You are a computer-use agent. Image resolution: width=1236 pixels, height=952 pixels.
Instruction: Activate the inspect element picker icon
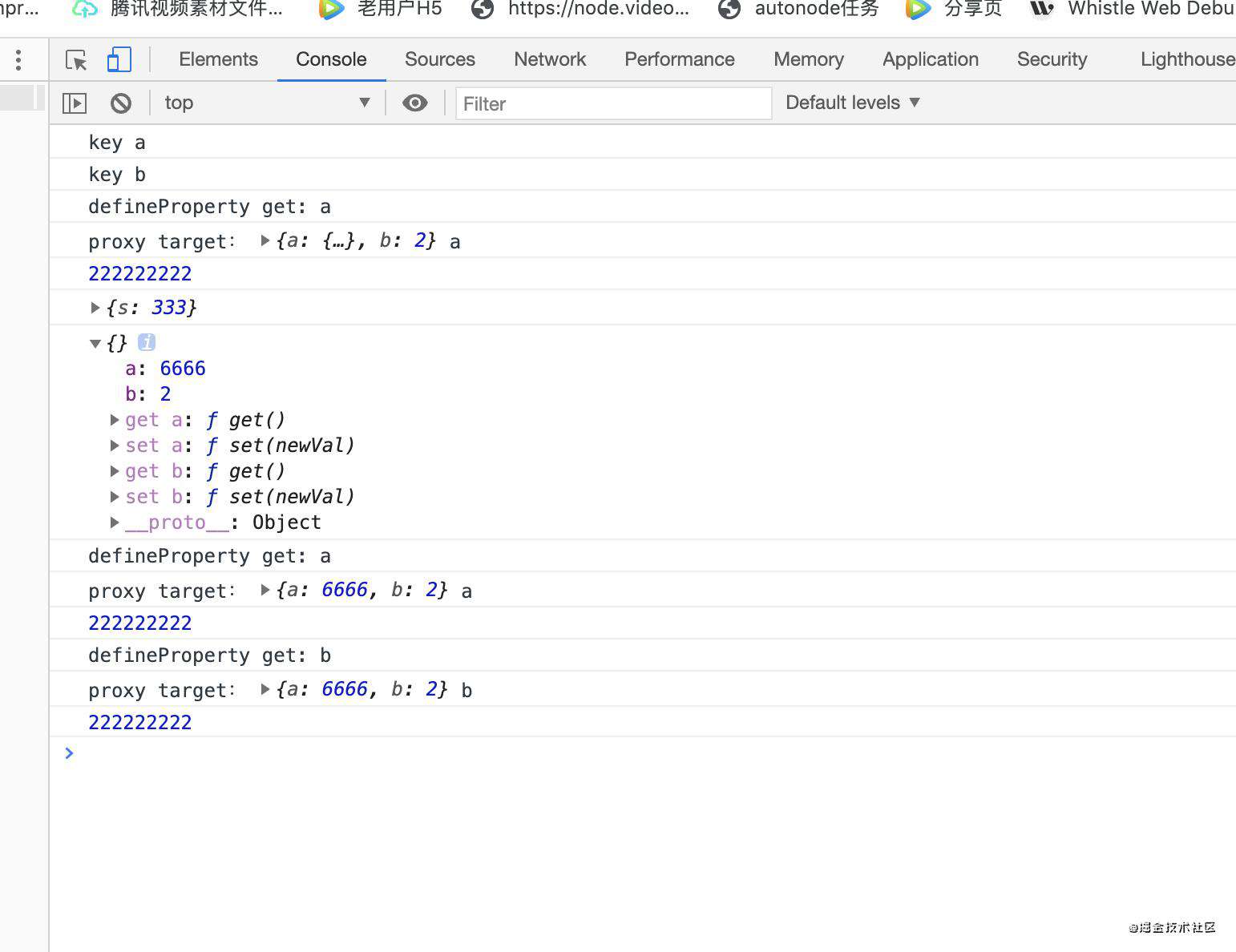pyautogui.click(x=76, y=60)
